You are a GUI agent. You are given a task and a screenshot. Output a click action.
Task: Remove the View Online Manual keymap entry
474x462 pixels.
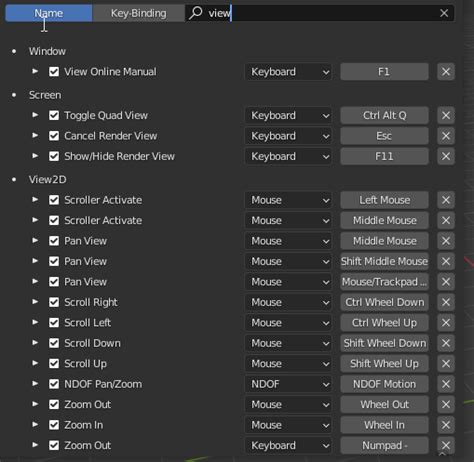(446, 72)
